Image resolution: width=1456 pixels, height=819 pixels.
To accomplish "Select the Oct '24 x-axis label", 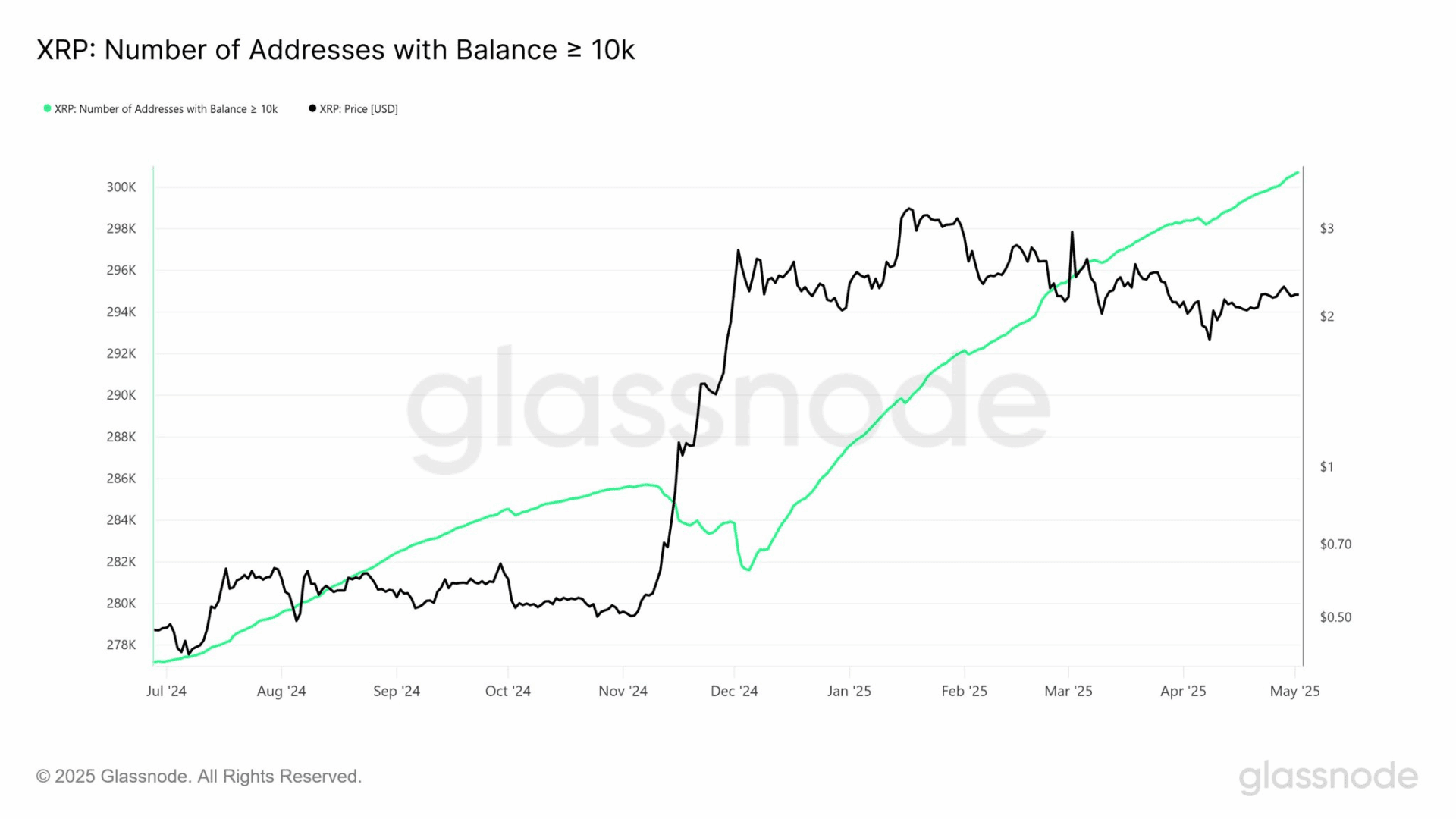I will [x=507, y=691].
